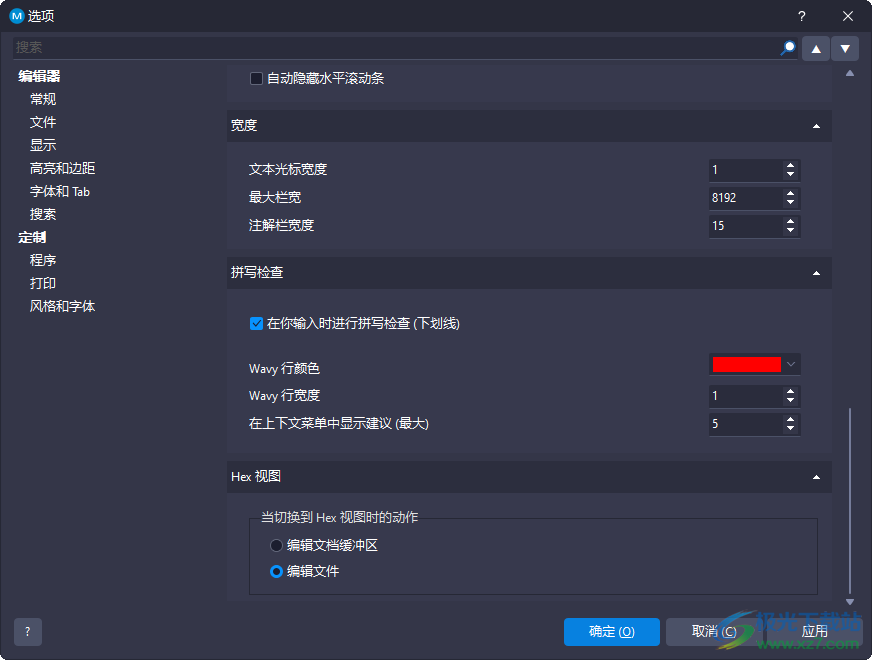Open 打印 settings page
Viewport: 872px width, 660px height.
(x=43, y=283)
